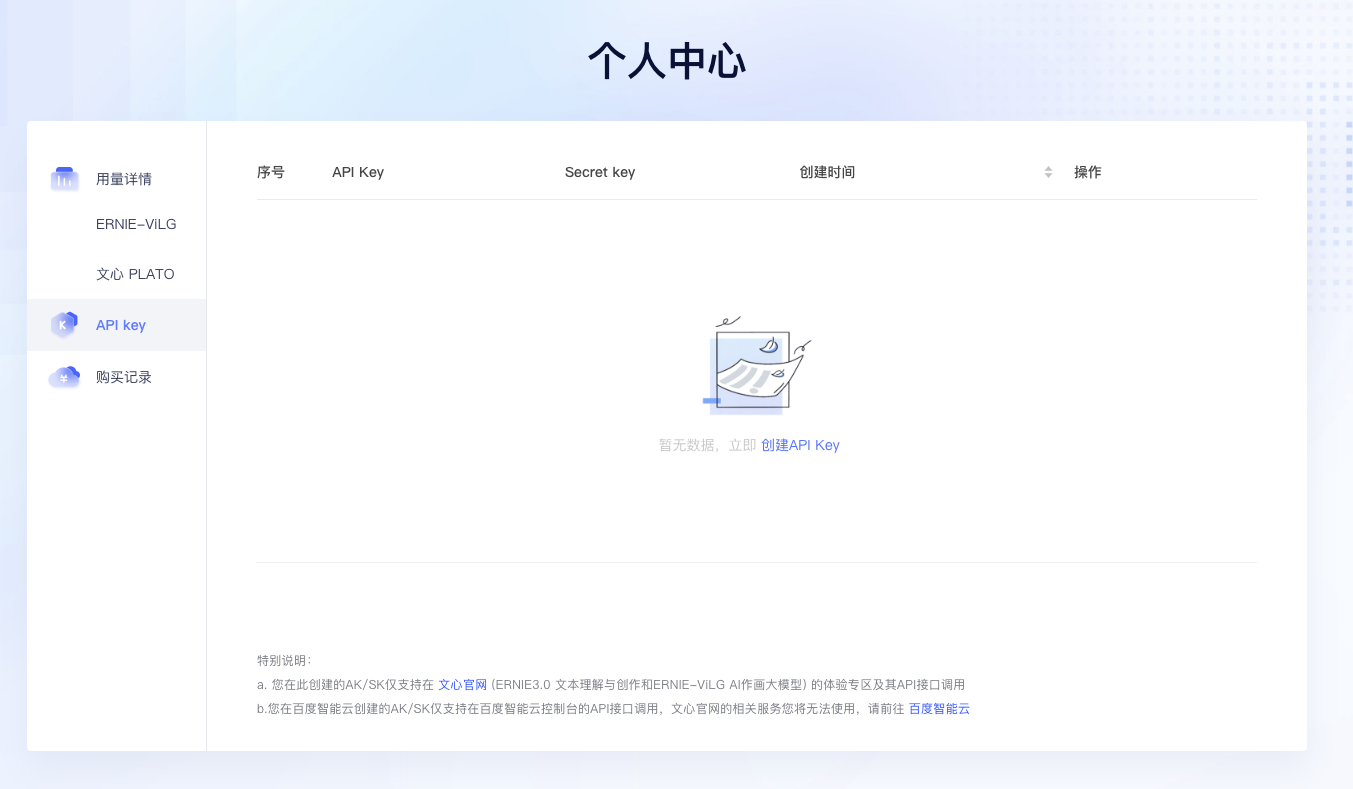Select ERNIE-ViLG usage item
Image resolution: width=1353 pixels, height=789 pixels.
click(136, 224)
